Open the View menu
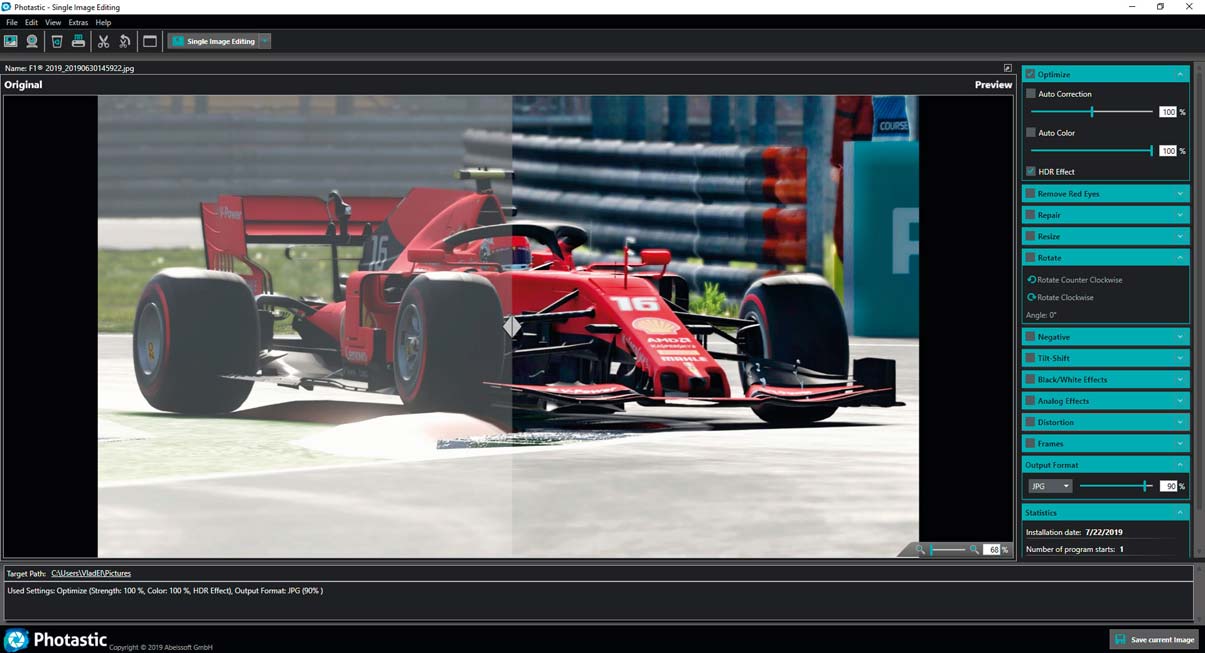 (x=53, y=22)
